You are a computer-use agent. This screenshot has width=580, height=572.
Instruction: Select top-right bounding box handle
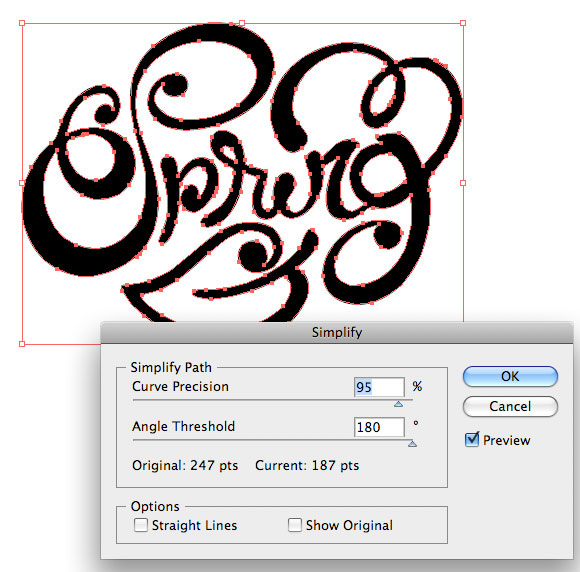coord(463,23)
